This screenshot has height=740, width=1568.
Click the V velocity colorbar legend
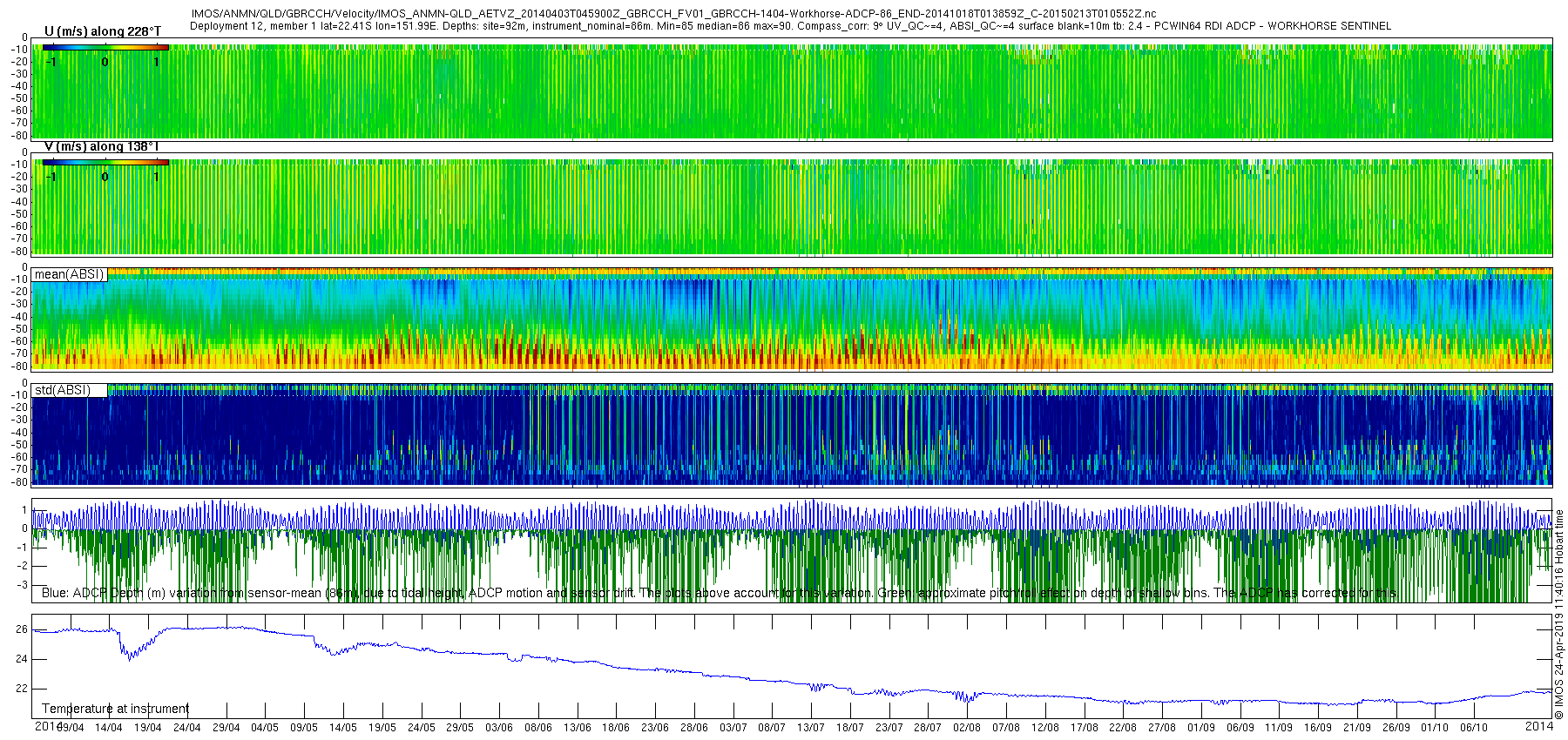coord(105,162)
